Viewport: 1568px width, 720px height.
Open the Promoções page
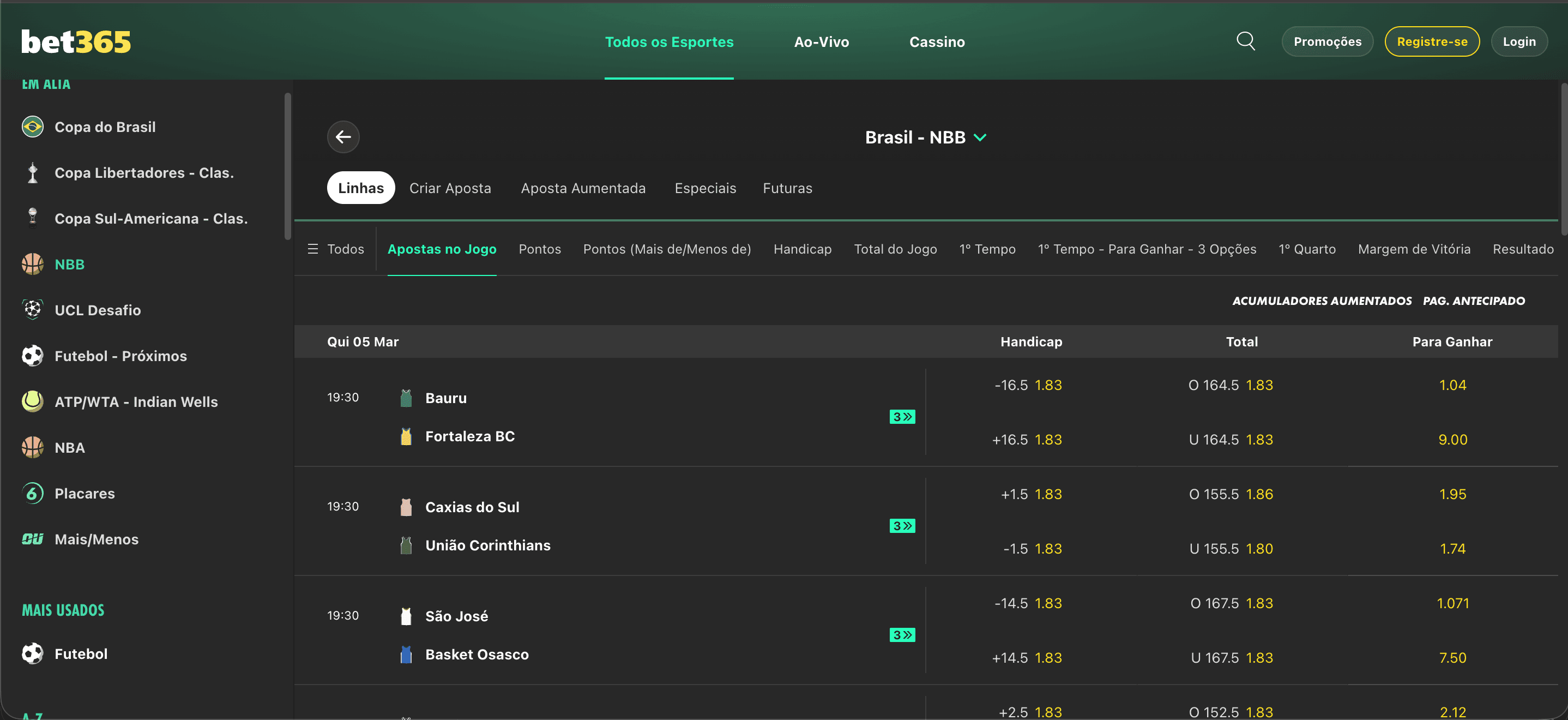click(x=1328, y=41)
